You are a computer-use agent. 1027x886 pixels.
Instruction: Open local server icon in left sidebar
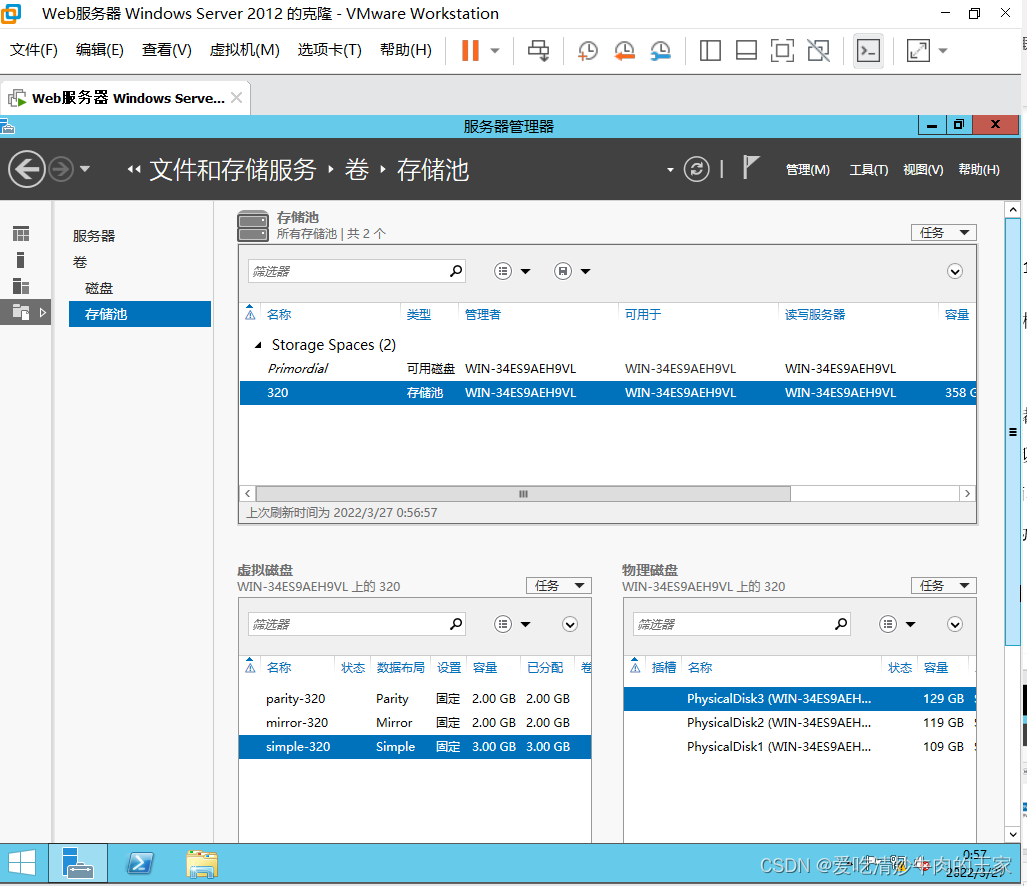pos(21,260)
